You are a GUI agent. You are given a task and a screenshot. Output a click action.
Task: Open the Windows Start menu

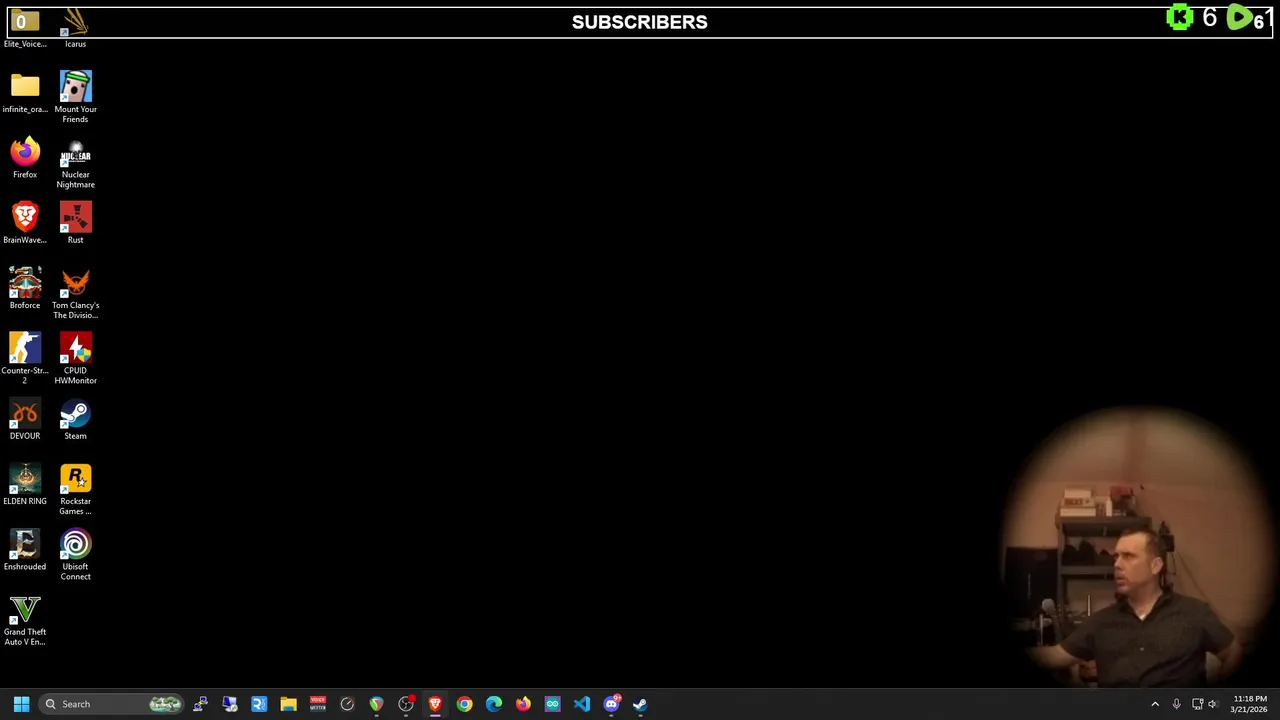pyautogui.click(x=21, y=704)
